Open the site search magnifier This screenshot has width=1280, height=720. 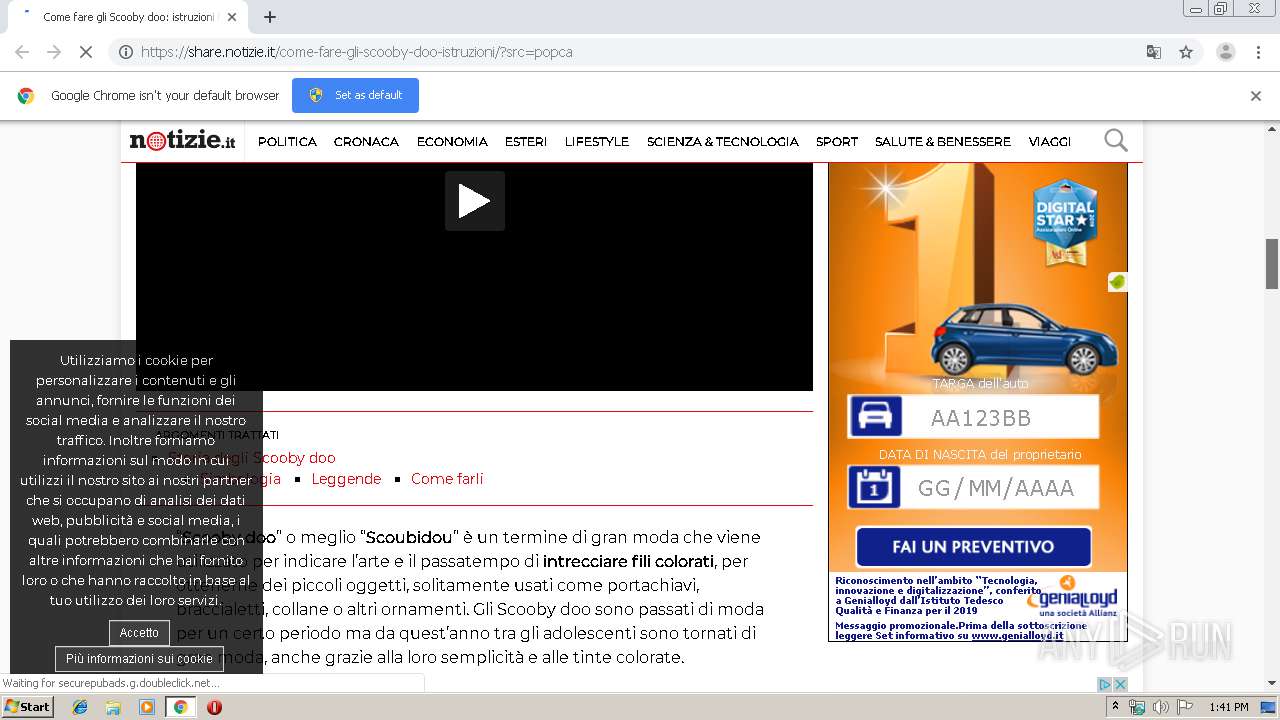[1115, 141]
